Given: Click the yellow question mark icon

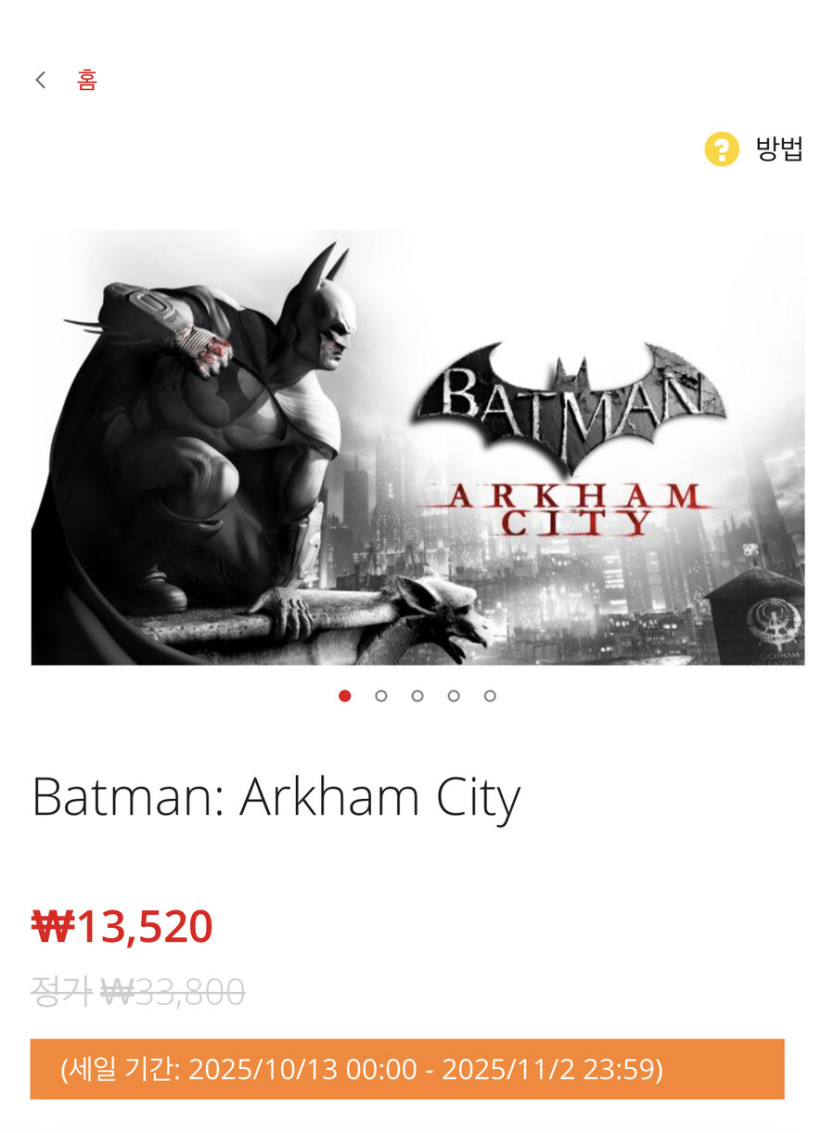Looking at the screenshot, I should point(721,150).
